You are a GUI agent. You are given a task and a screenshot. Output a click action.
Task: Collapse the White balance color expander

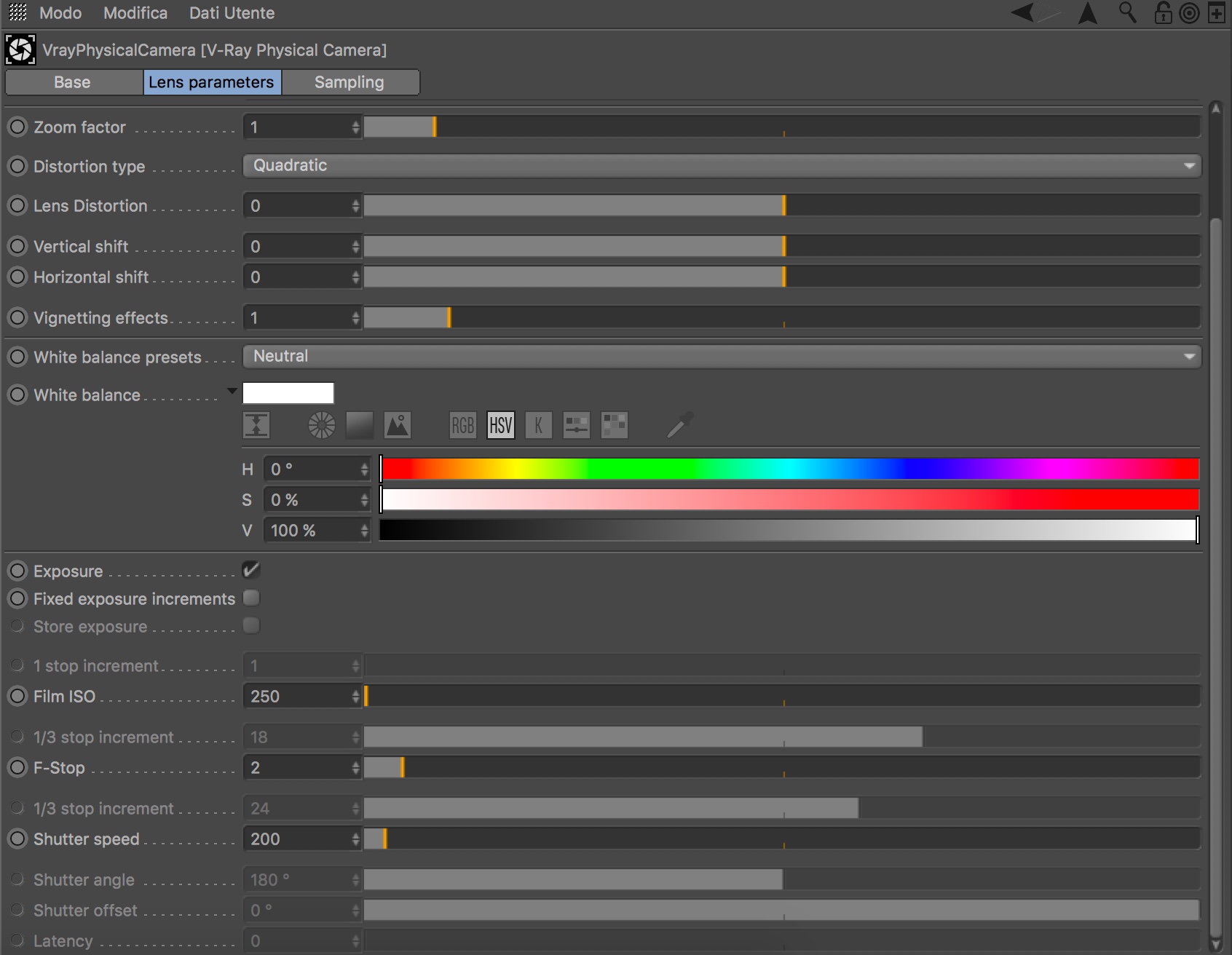tap(232, 392)
